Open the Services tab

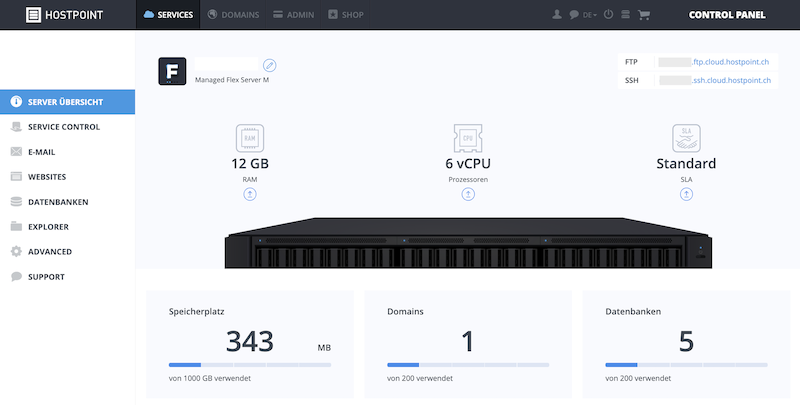pos(168,15)
